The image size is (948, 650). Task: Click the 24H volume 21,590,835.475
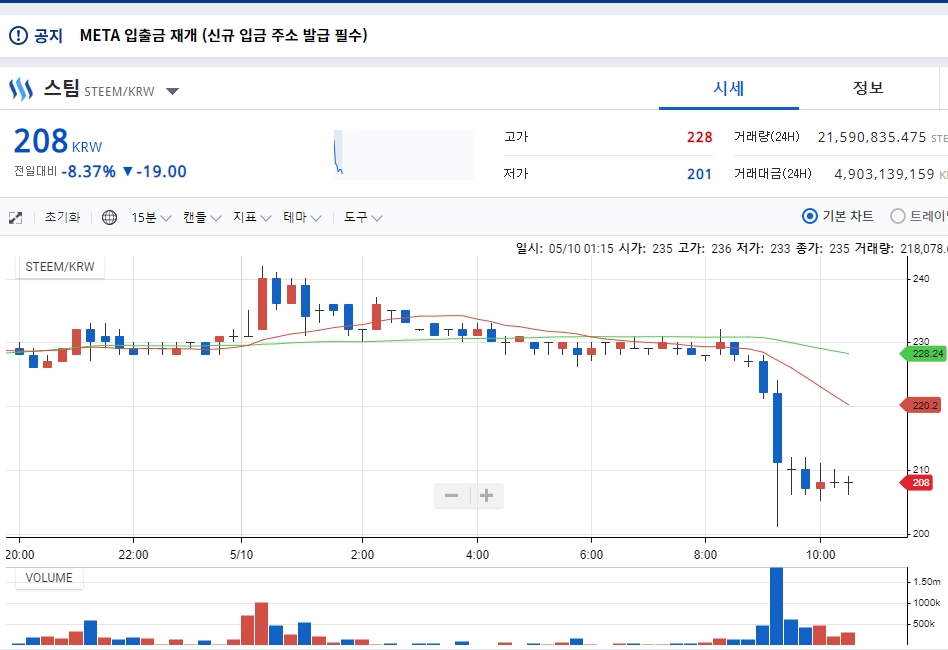click(872, 137)
